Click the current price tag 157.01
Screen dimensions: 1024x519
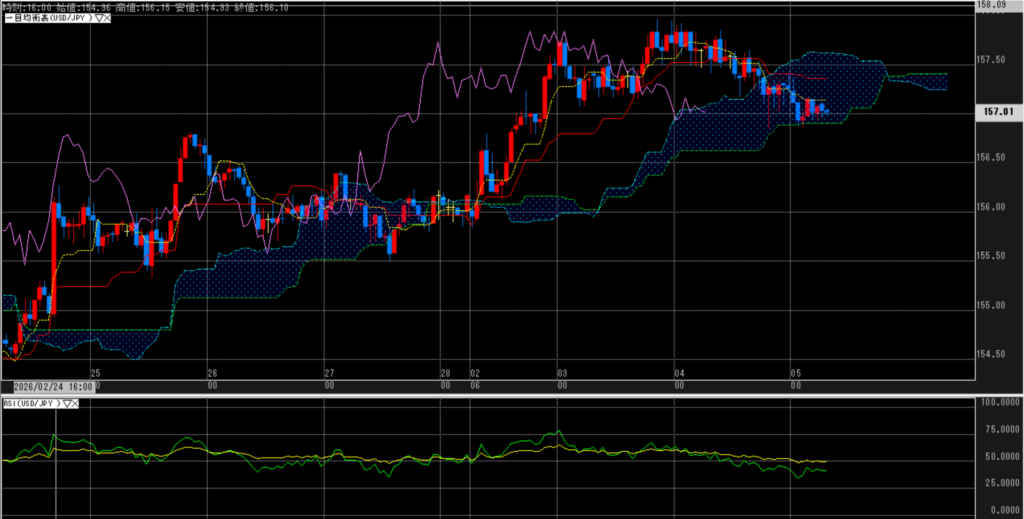(994, 113)
